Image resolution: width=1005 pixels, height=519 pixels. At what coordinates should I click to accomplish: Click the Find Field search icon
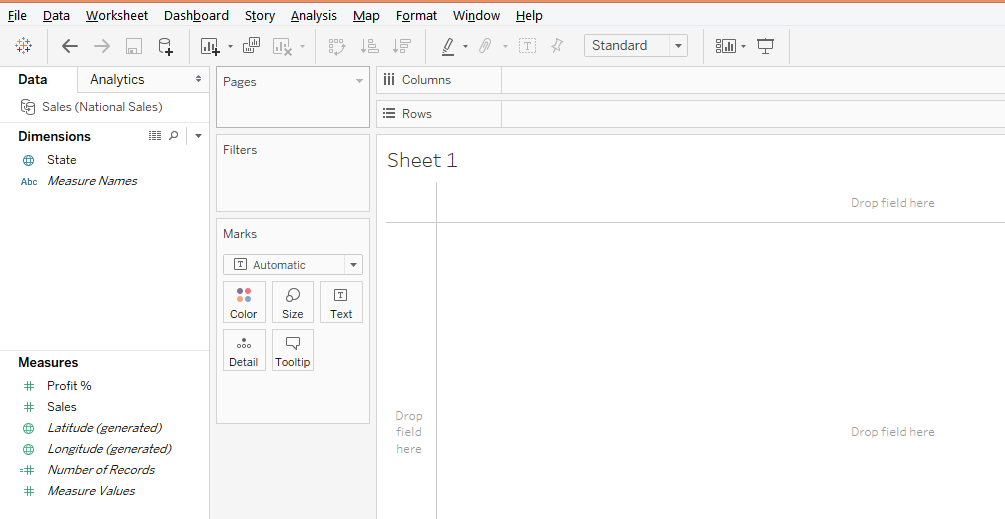174,135
